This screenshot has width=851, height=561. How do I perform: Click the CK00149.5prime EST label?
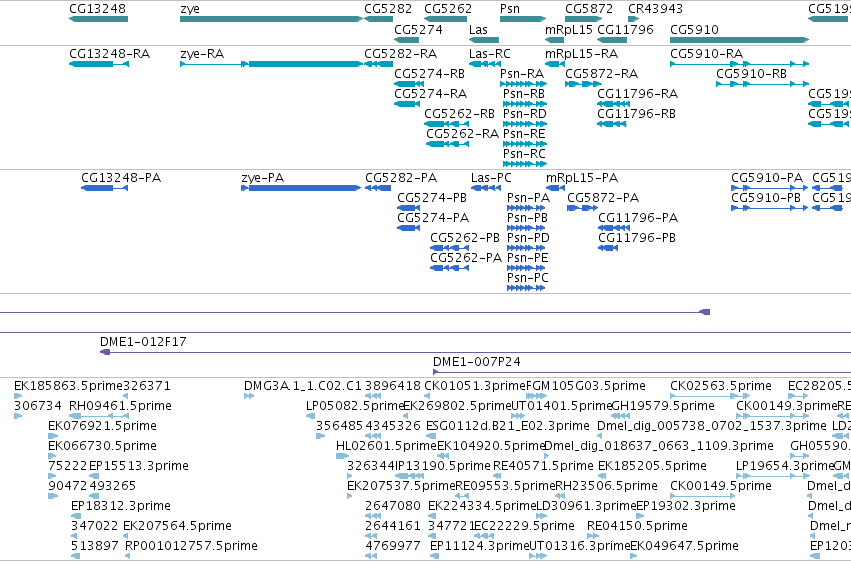721,486
